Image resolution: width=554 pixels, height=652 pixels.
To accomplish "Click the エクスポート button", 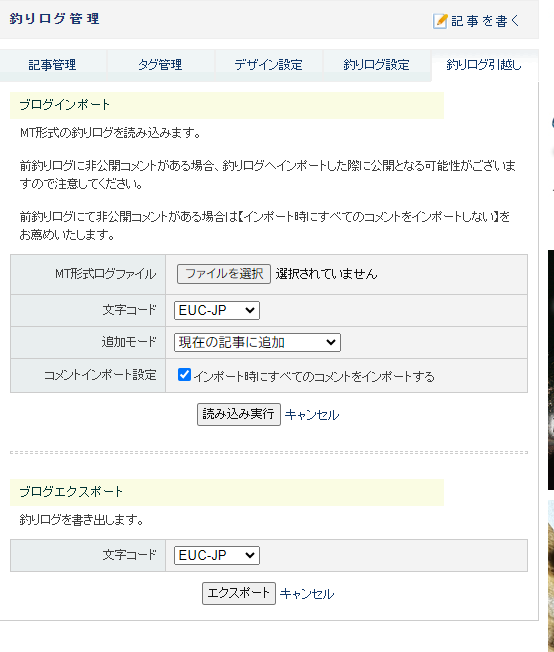I will tap(239, 593).
